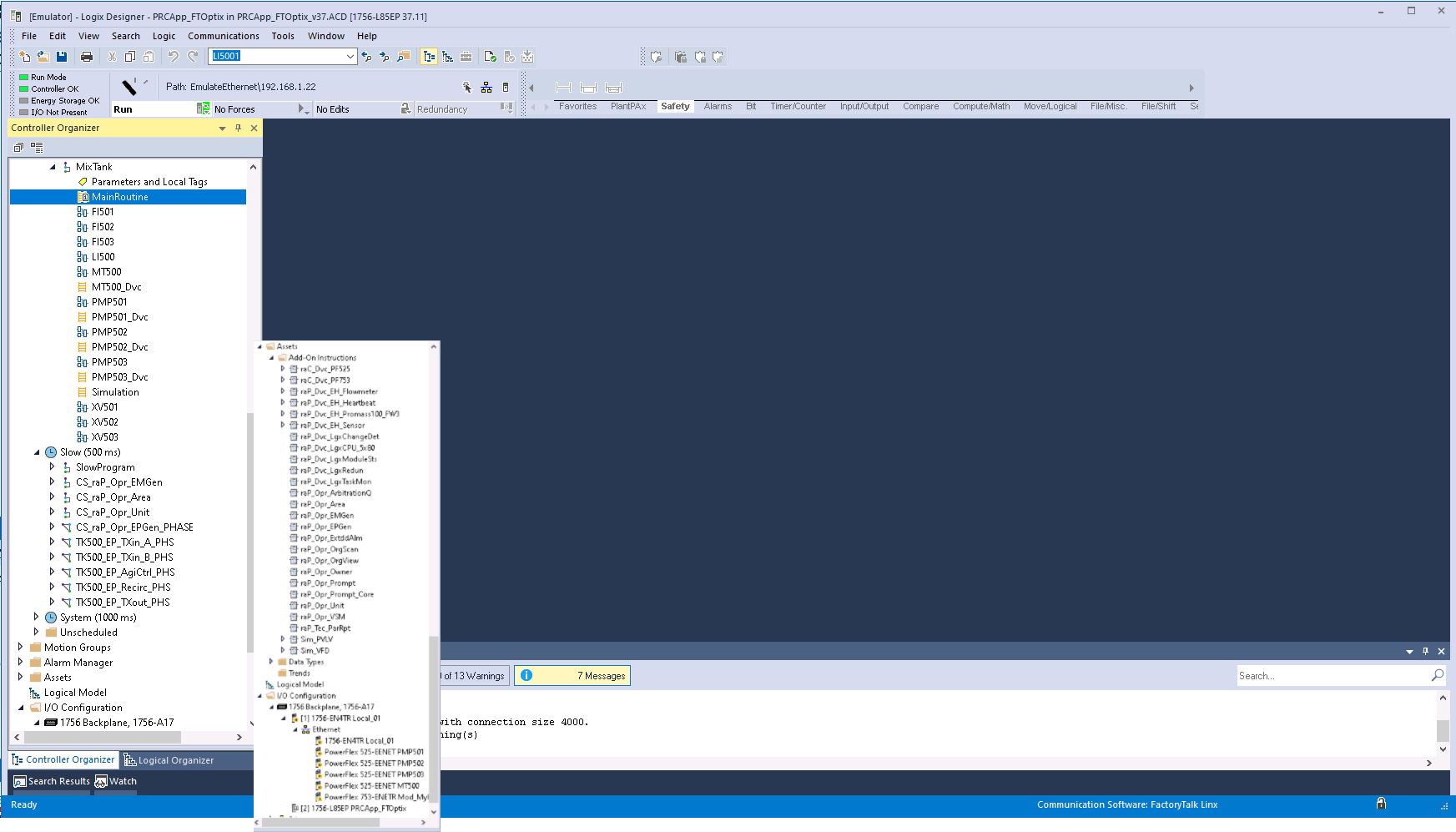Select the PMP501_Dvc routine
The width and height of the screenshot is (1456, 832).
click(120, 317)
